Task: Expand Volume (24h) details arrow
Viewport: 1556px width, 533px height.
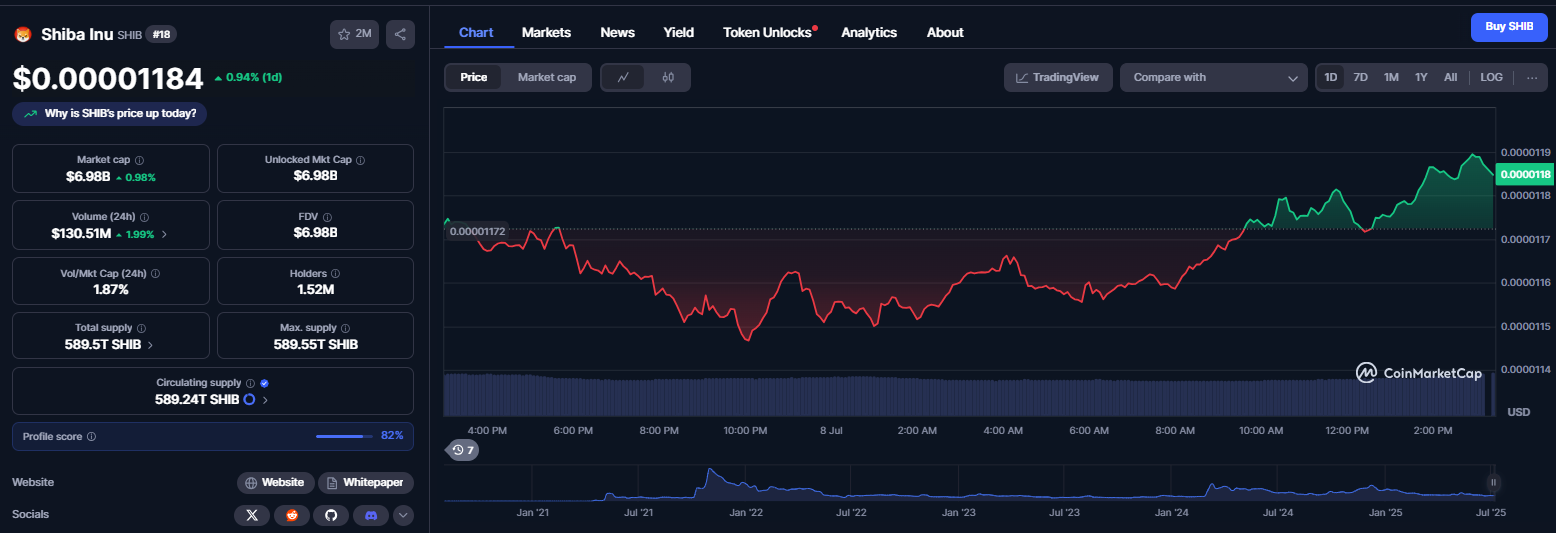Action: coord(164,234)
